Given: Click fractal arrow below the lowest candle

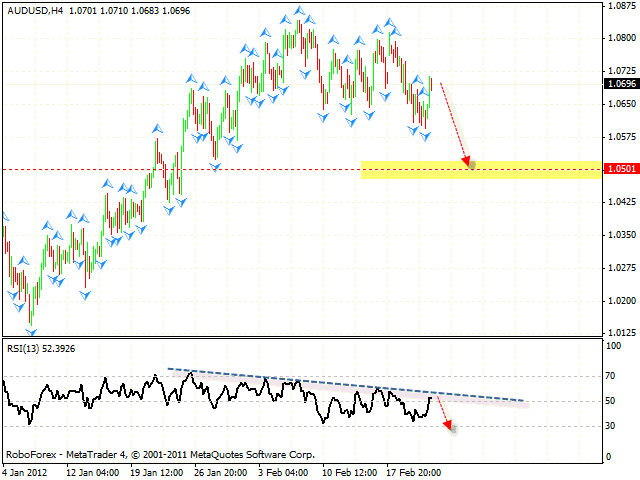Looking at the screenshot, I should tap(32, 334).
